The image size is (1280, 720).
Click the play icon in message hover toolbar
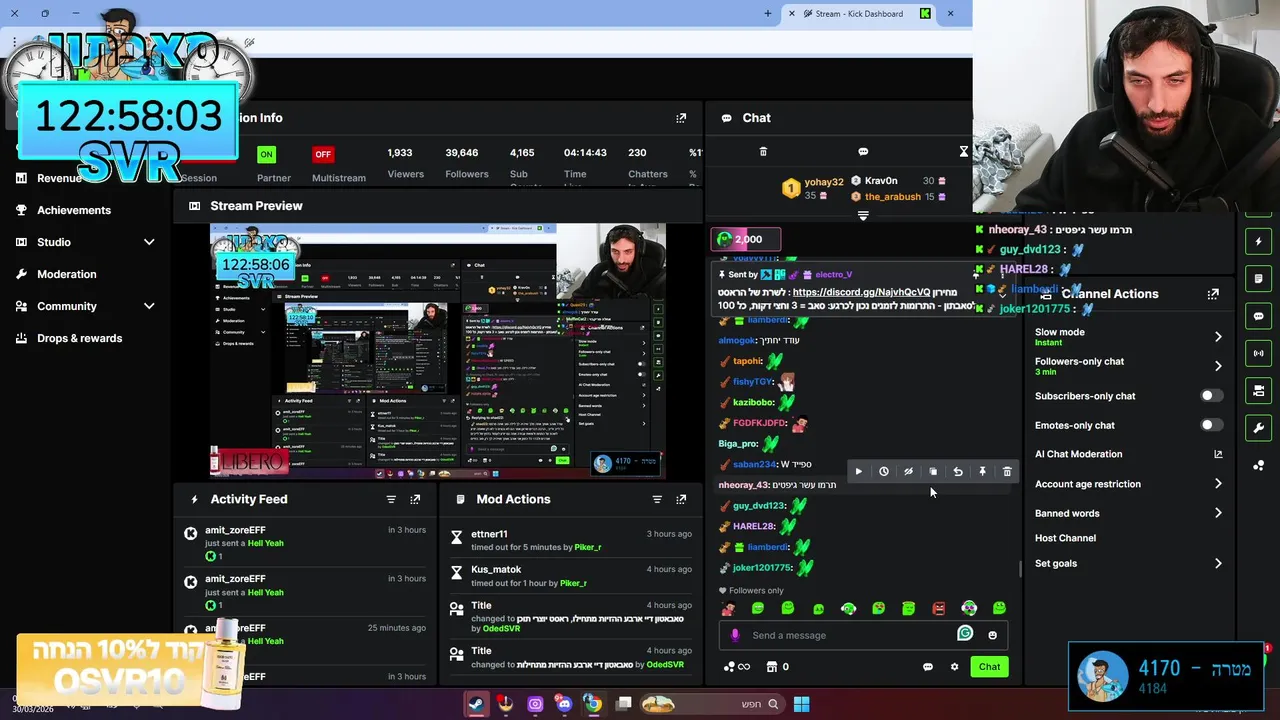coord(858,472)
